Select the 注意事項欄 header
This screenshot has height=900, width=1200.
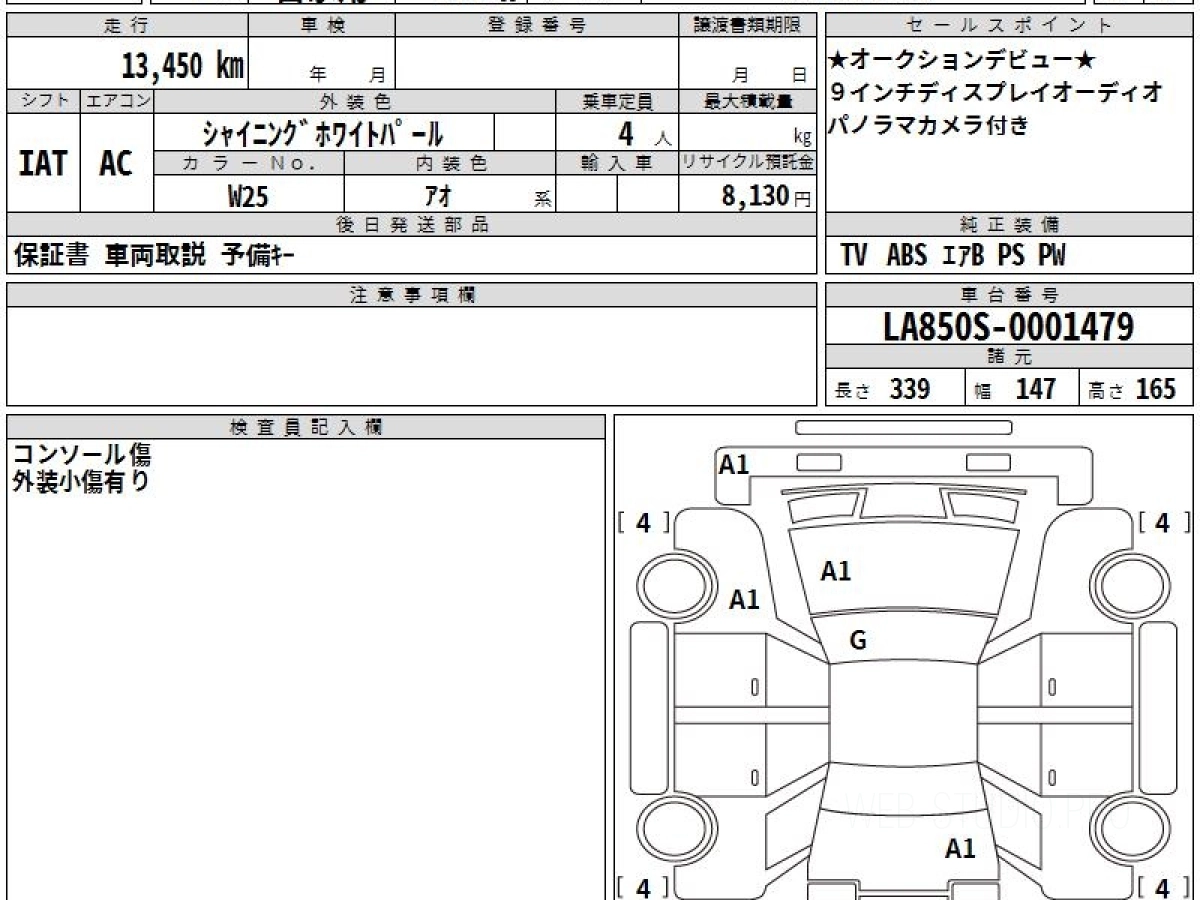412,295
